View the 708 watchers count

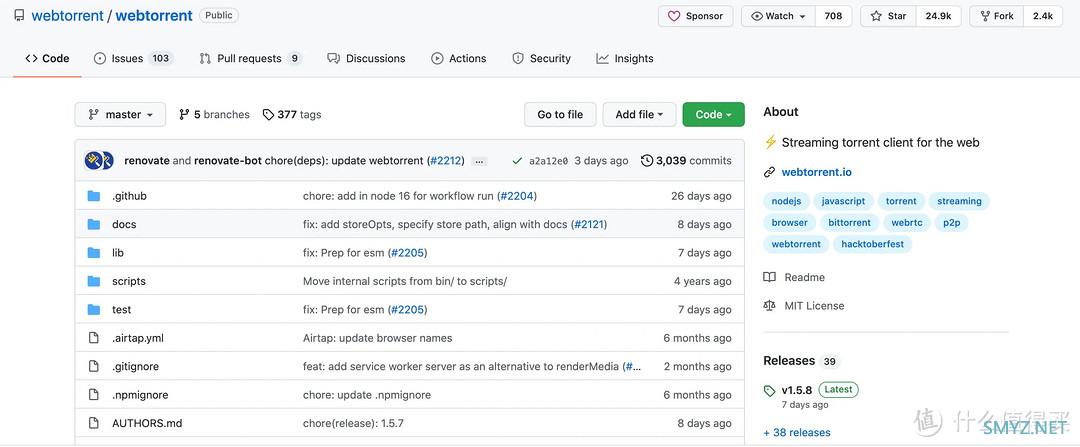coord(833,16)
